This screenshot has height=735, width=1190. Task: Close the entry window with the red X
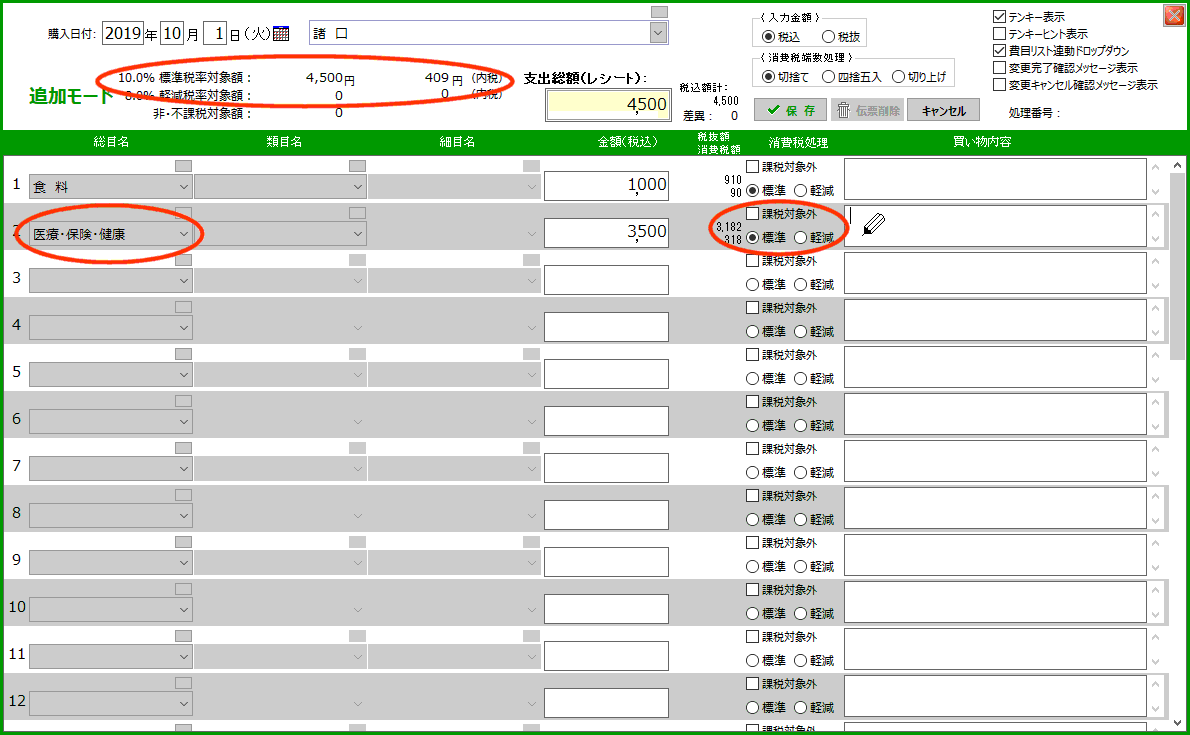tap(1173, 15)
